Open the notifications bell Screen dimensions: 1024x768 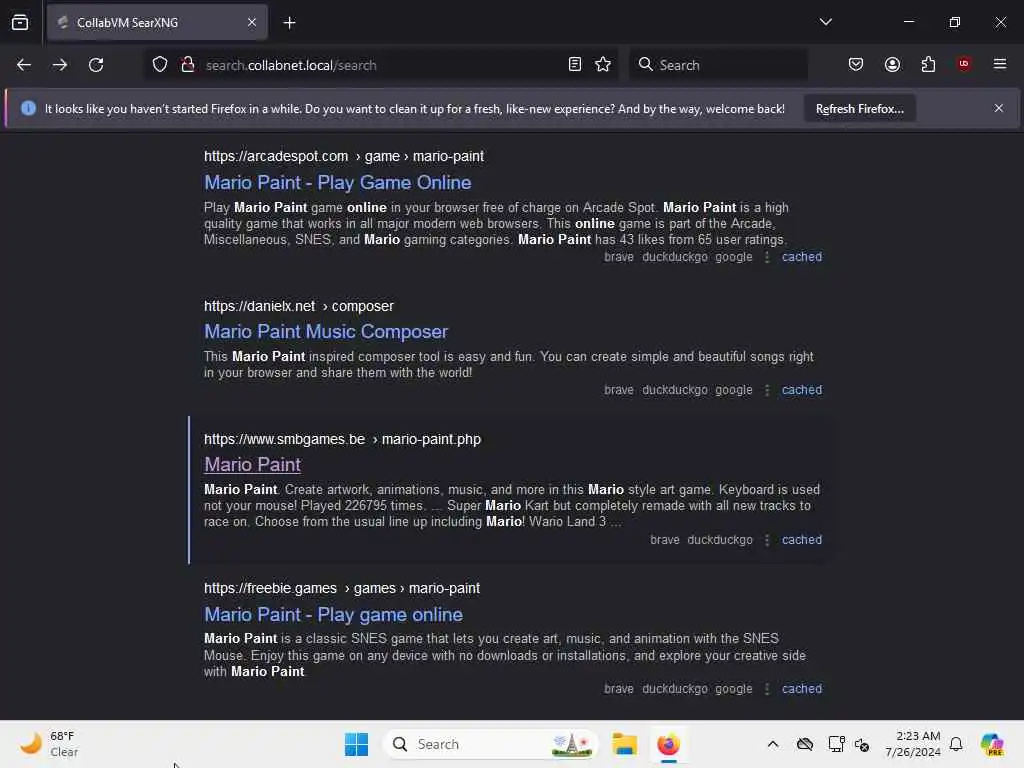coord(956,744)
